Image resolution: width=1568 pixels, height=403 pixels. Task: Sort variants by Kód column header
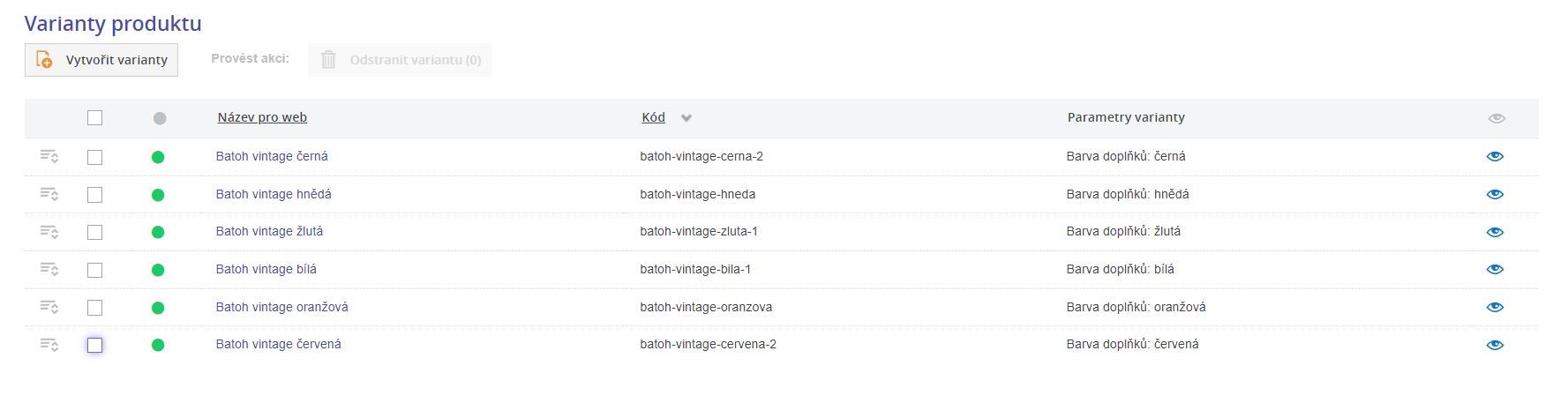tap(653, 117)
